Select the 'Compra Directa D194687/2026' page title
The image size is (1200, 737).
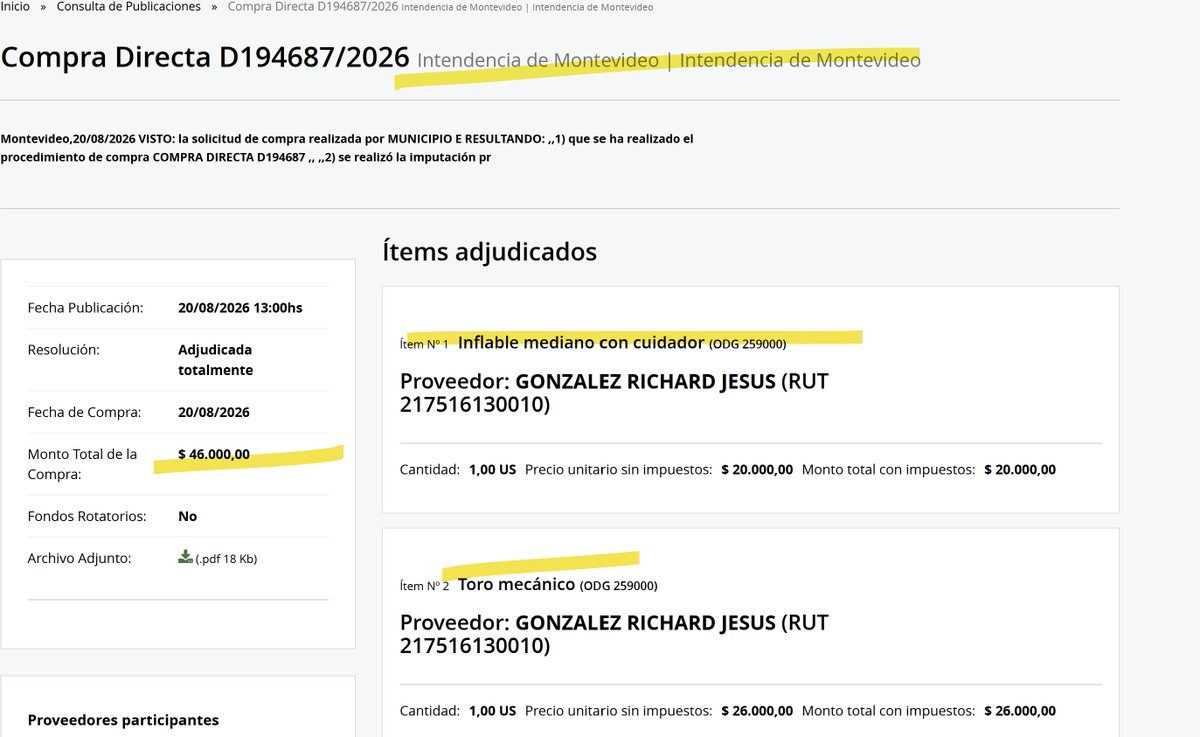point(205,57)
